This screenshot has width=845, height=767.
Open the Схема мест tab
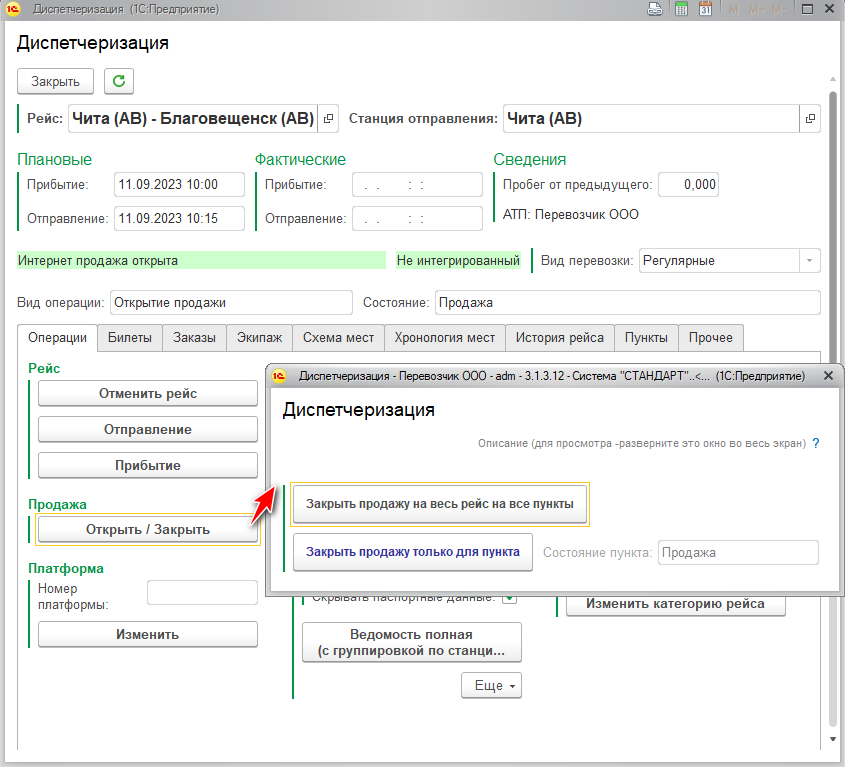coord(339,338)
